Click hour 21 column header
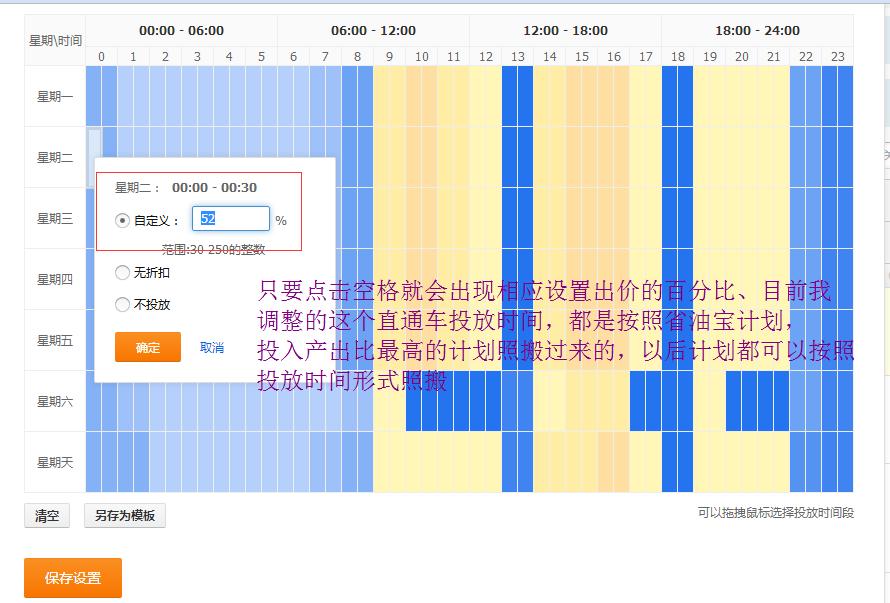The width and height of the screenshot is (890, 603). click(x=774, y=56)
